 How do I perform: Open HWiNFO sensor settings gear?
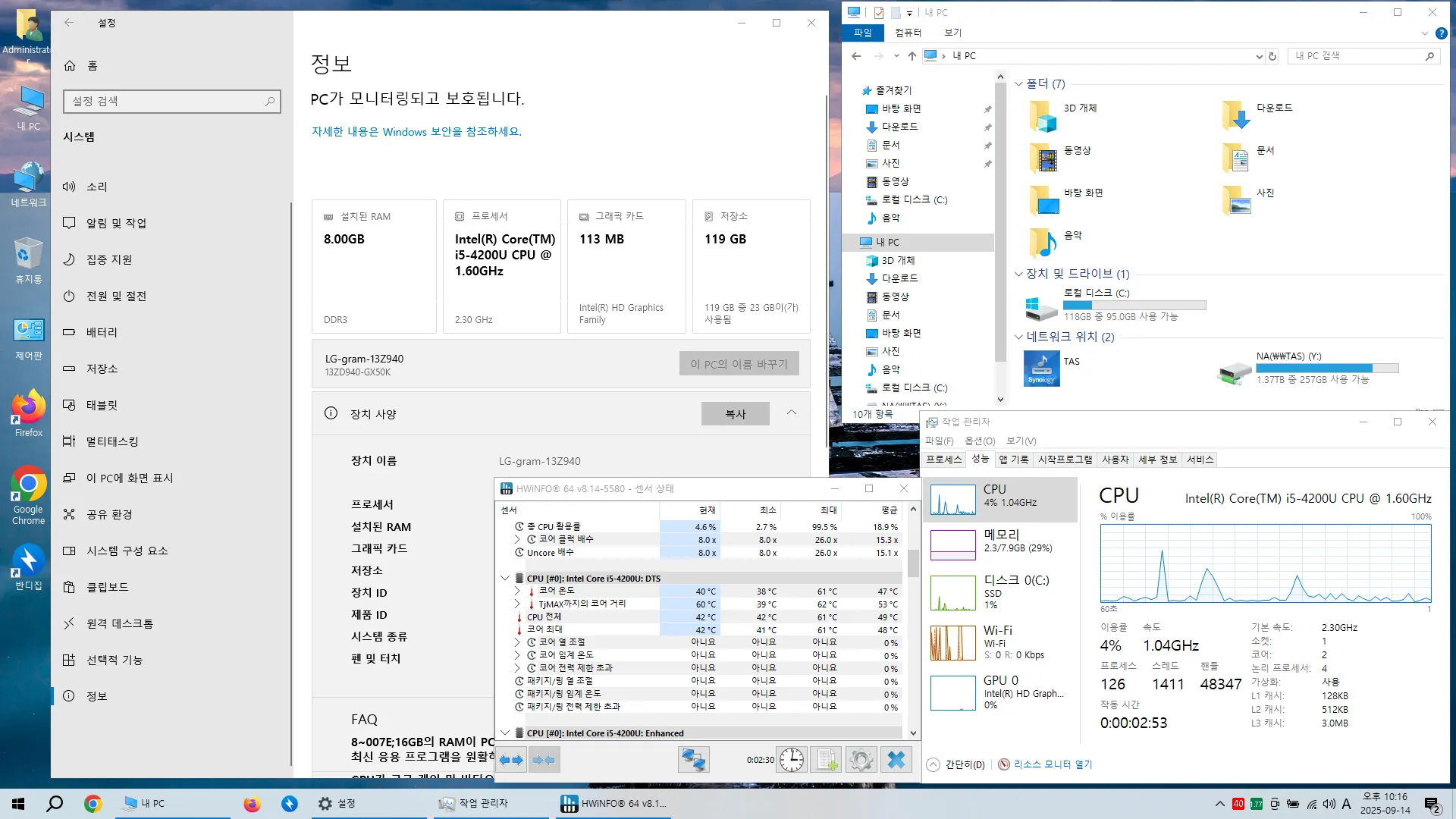click(861, 759)
